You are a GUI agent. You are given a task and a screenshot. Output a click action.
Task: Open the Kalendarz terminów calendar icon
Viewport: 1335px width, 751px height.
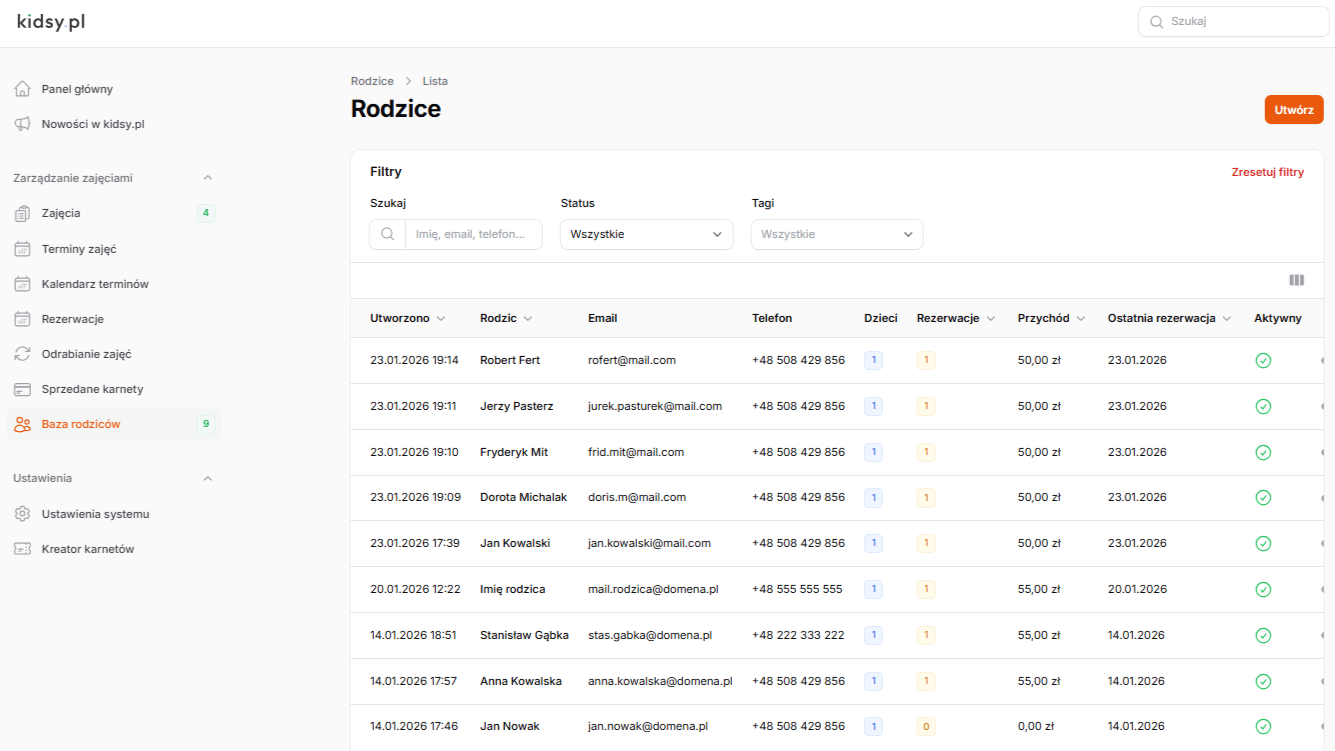point(22,283)
